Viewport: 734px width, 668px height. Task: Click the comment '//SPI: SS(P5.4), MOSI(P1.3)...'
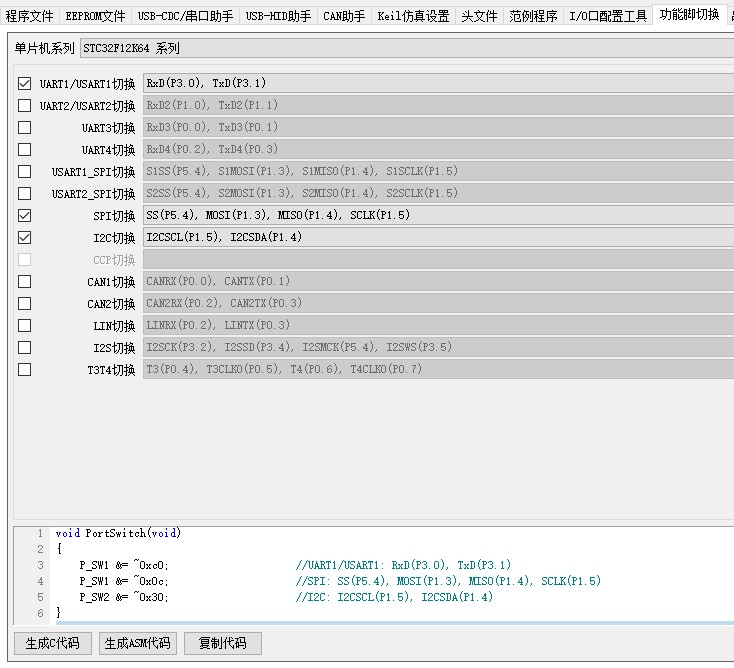(448, 581)
